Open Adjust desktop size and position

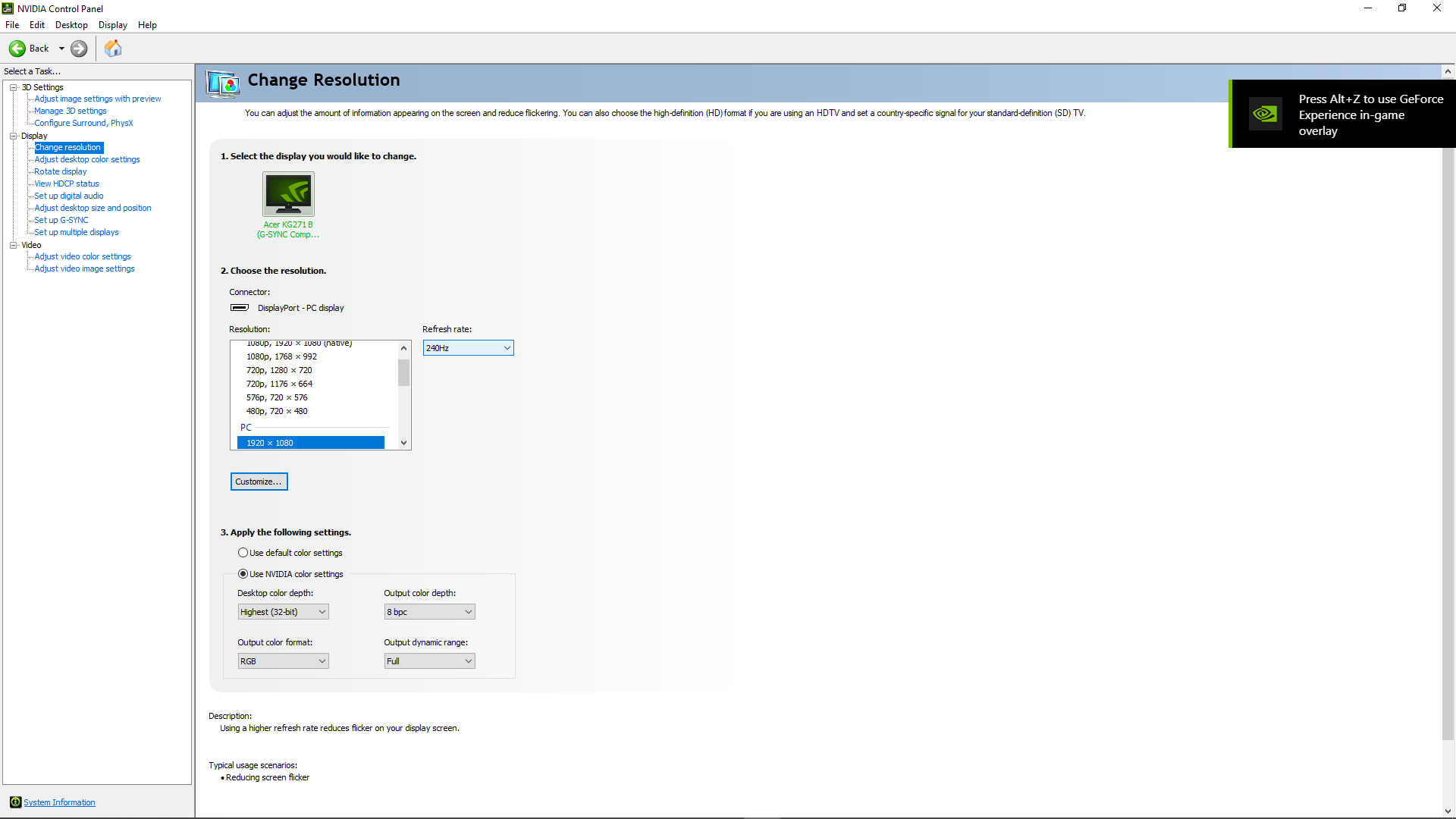coord(93,208)
